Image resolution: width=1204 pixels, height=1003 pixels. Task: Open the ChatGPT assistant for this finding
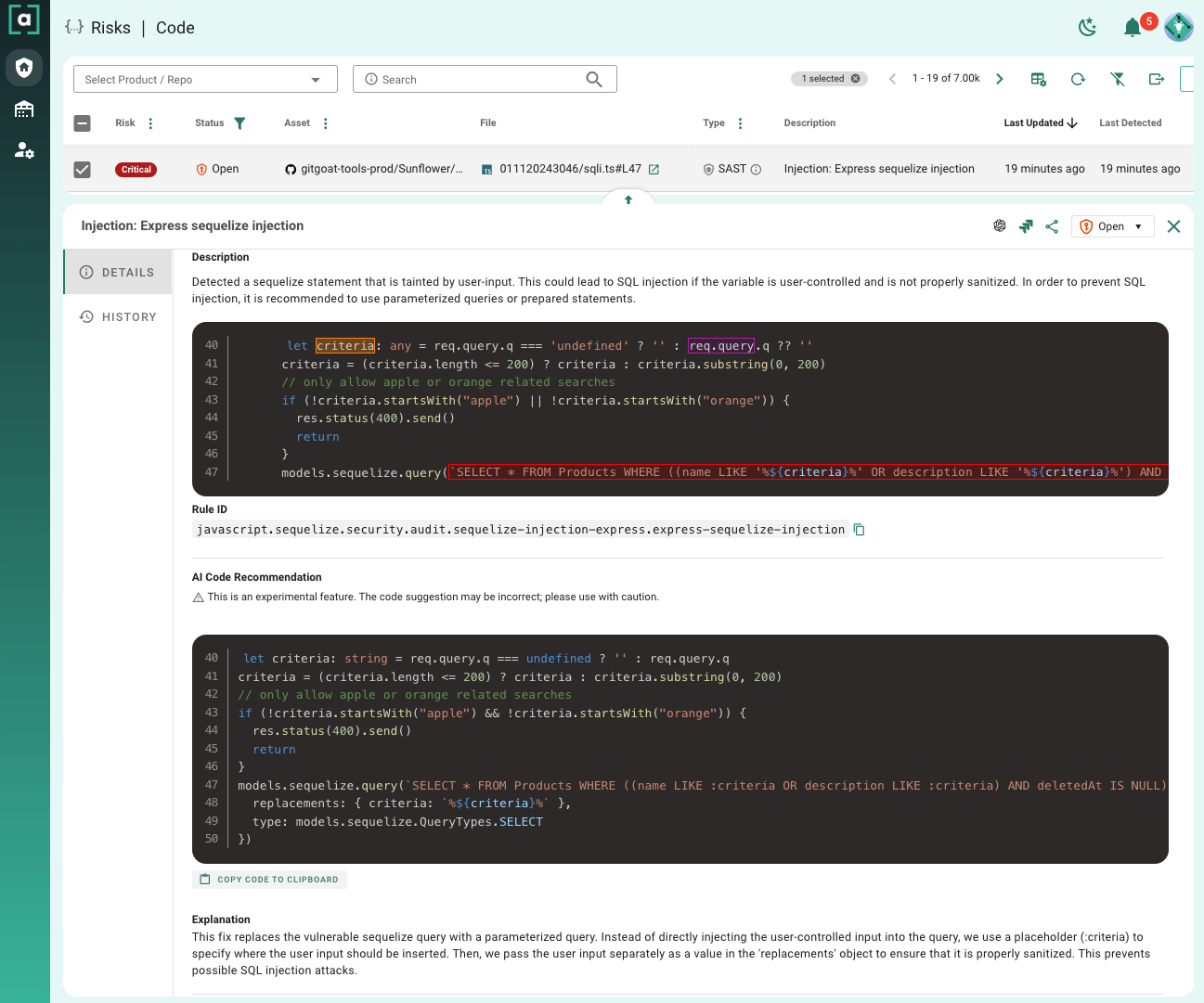tap(1000, 225)
